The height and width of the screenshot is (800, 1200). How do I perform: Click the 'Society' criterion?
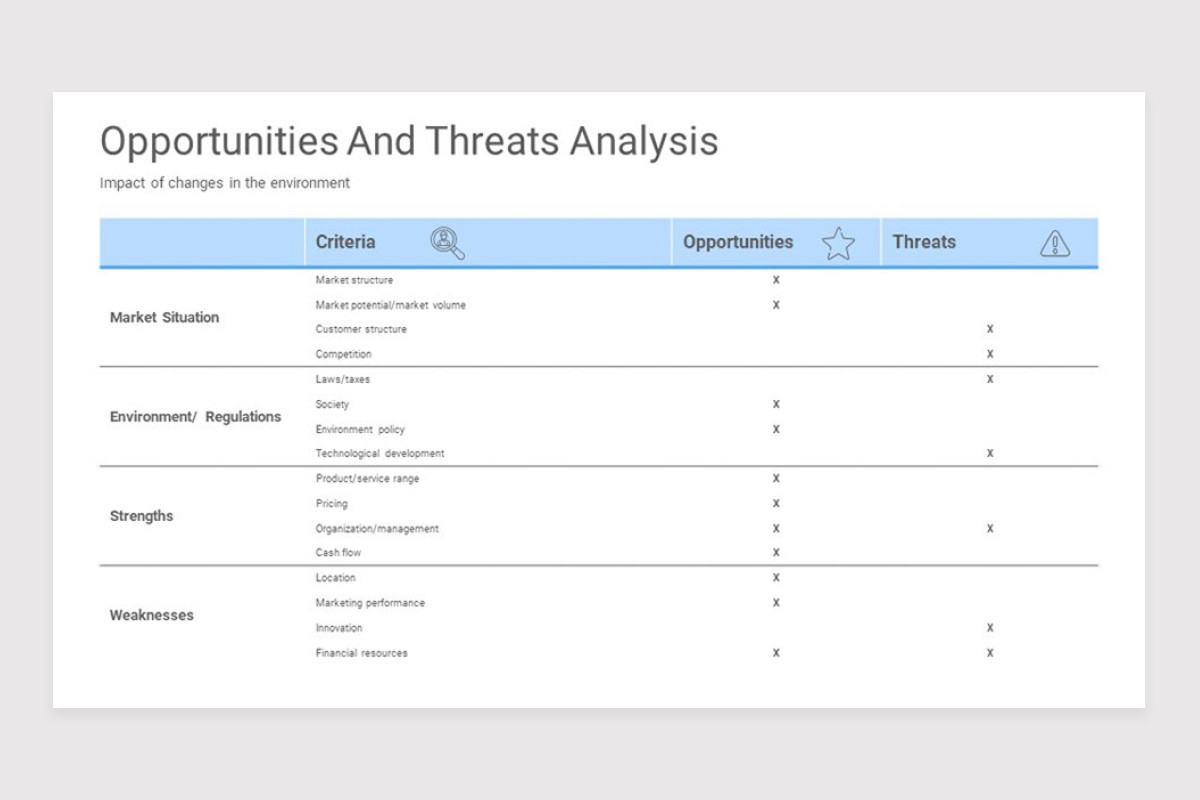click(x=332, y=404)
